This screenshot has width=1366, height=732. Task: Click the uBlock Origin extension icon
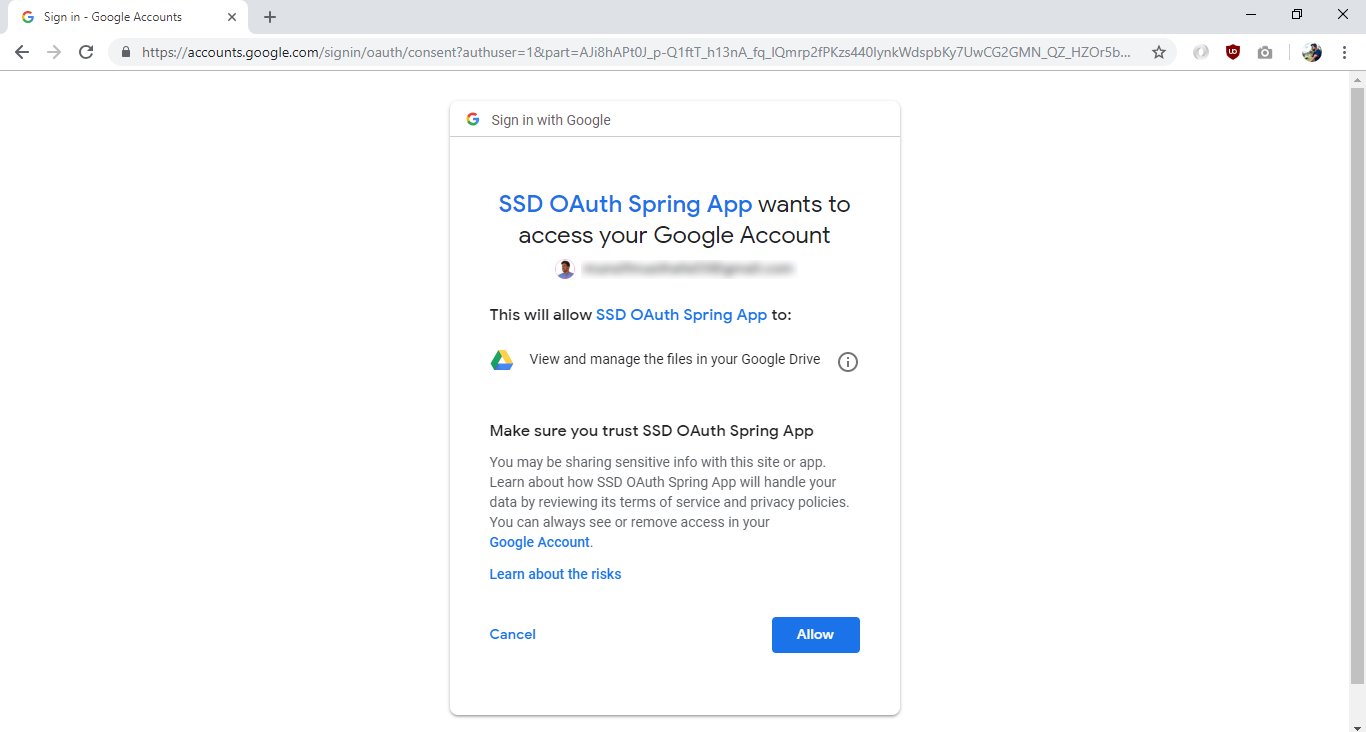pyautogui.click(x=1232, y=51)
